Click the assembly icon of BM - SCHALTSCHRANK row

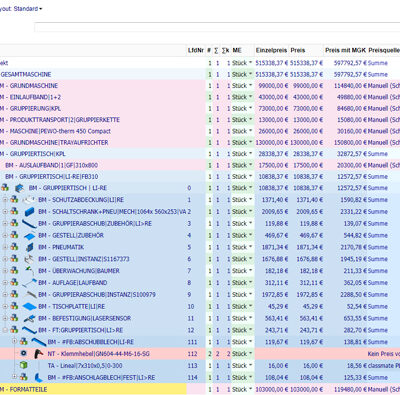click(14, 211)
